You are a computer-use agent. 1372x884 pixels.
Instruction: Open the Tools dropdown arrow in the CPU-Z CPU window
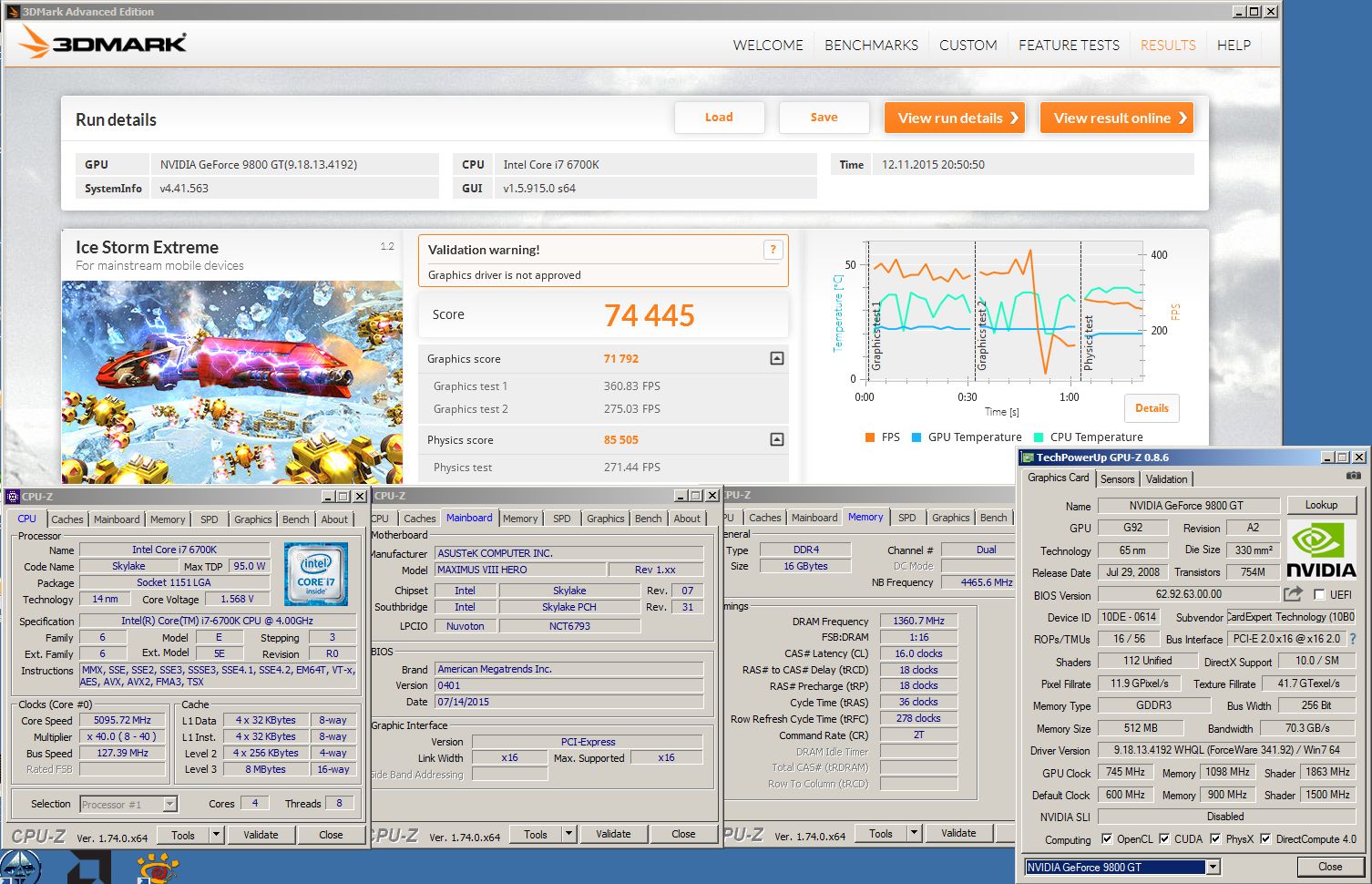coord(216,834)
